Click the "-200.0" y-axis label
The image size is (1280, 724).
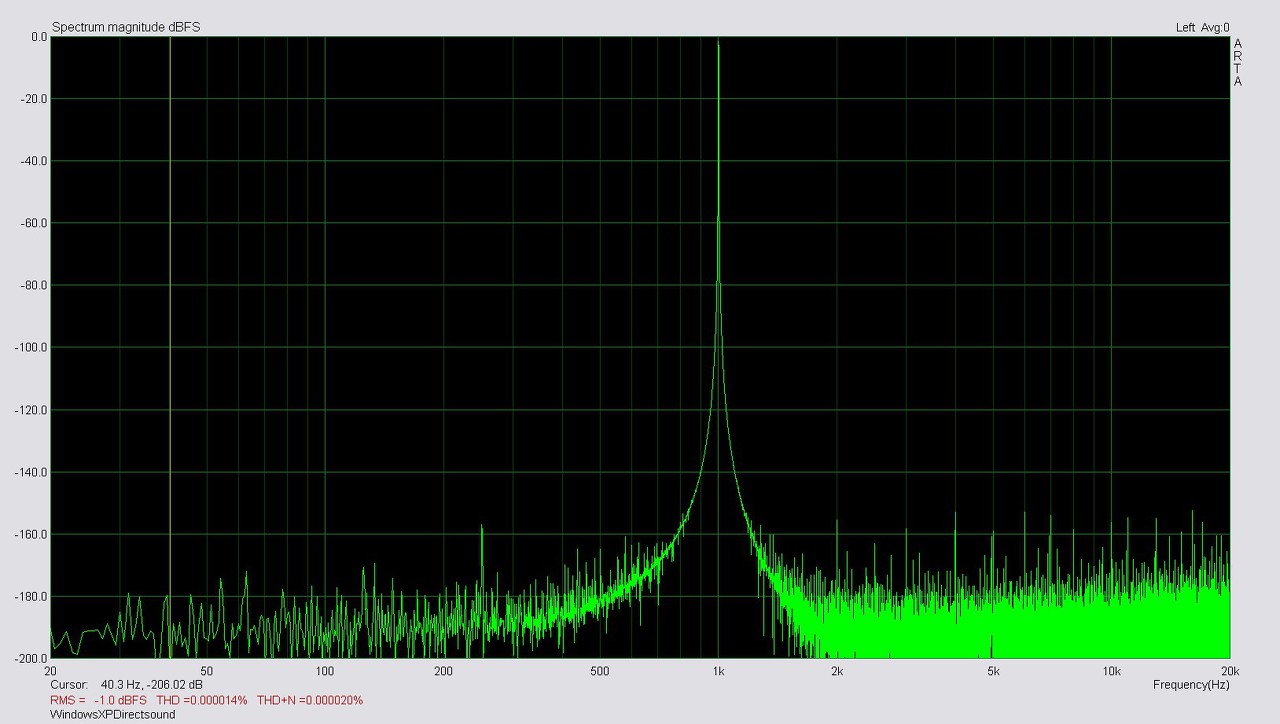(32, 658)
